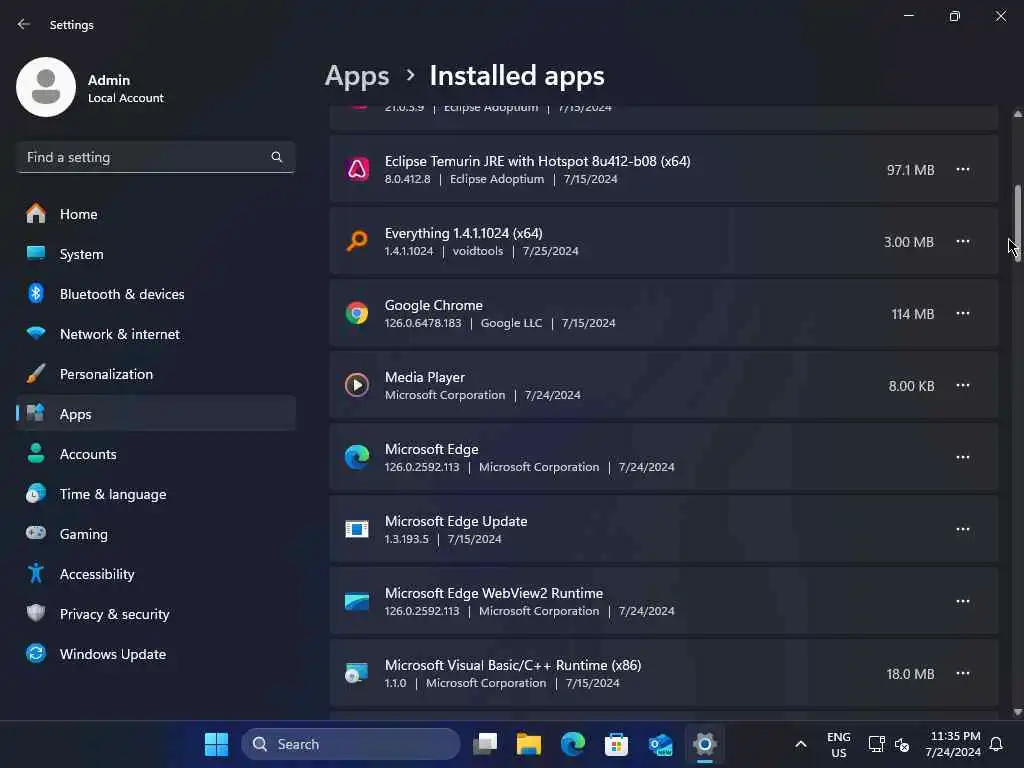Click the muted volume tray icon

click(x=902, y=744)
